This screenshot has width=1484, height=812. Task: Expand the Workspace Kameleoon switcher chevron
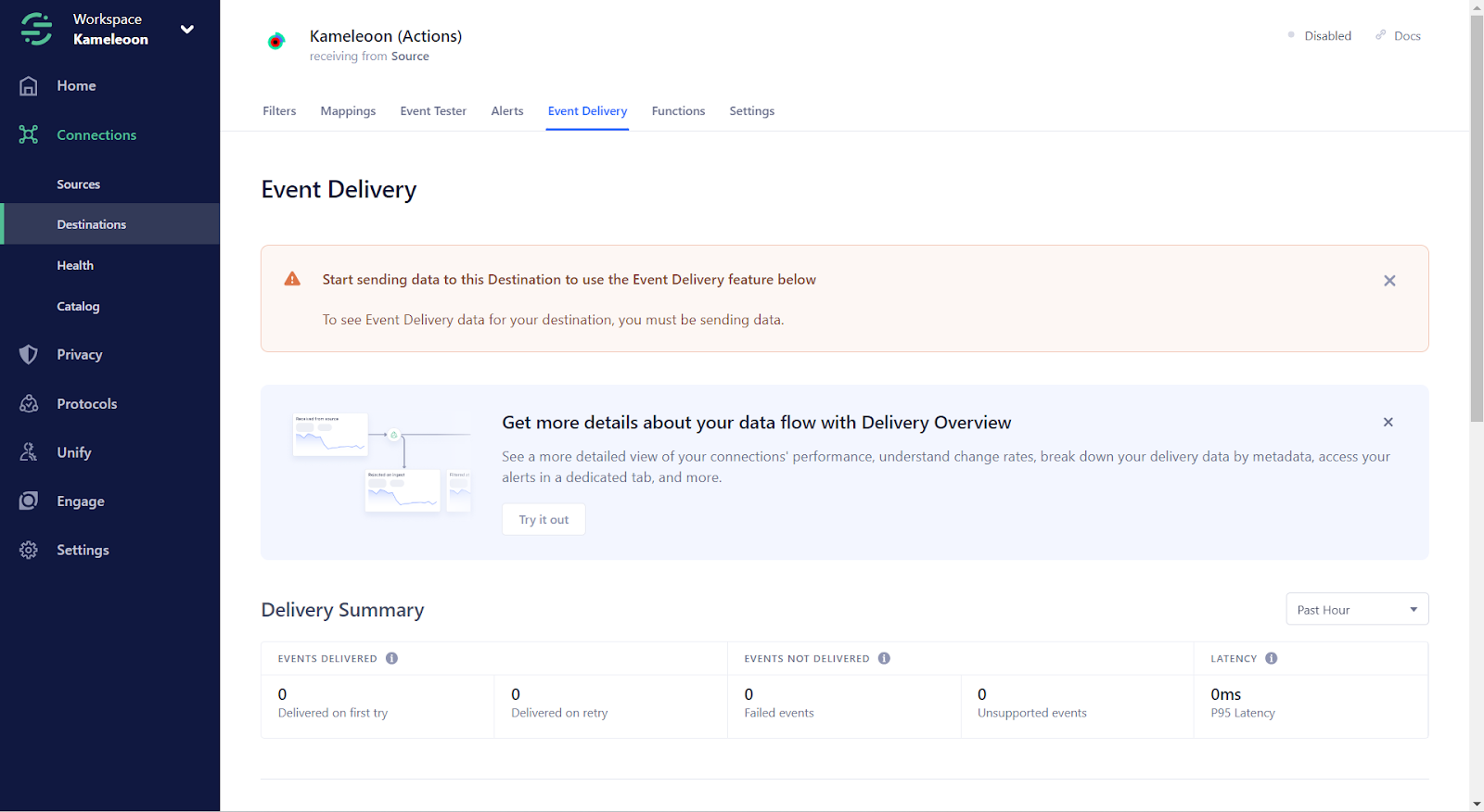(187, 29)
